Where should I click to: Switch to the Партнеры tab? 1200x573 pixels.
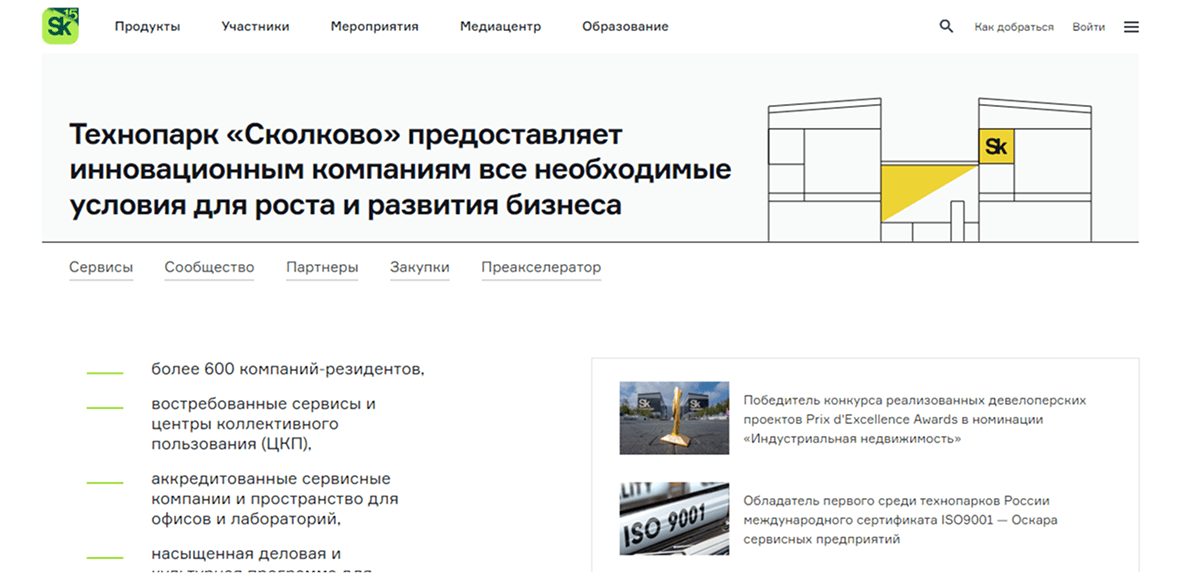click(322, 268)
